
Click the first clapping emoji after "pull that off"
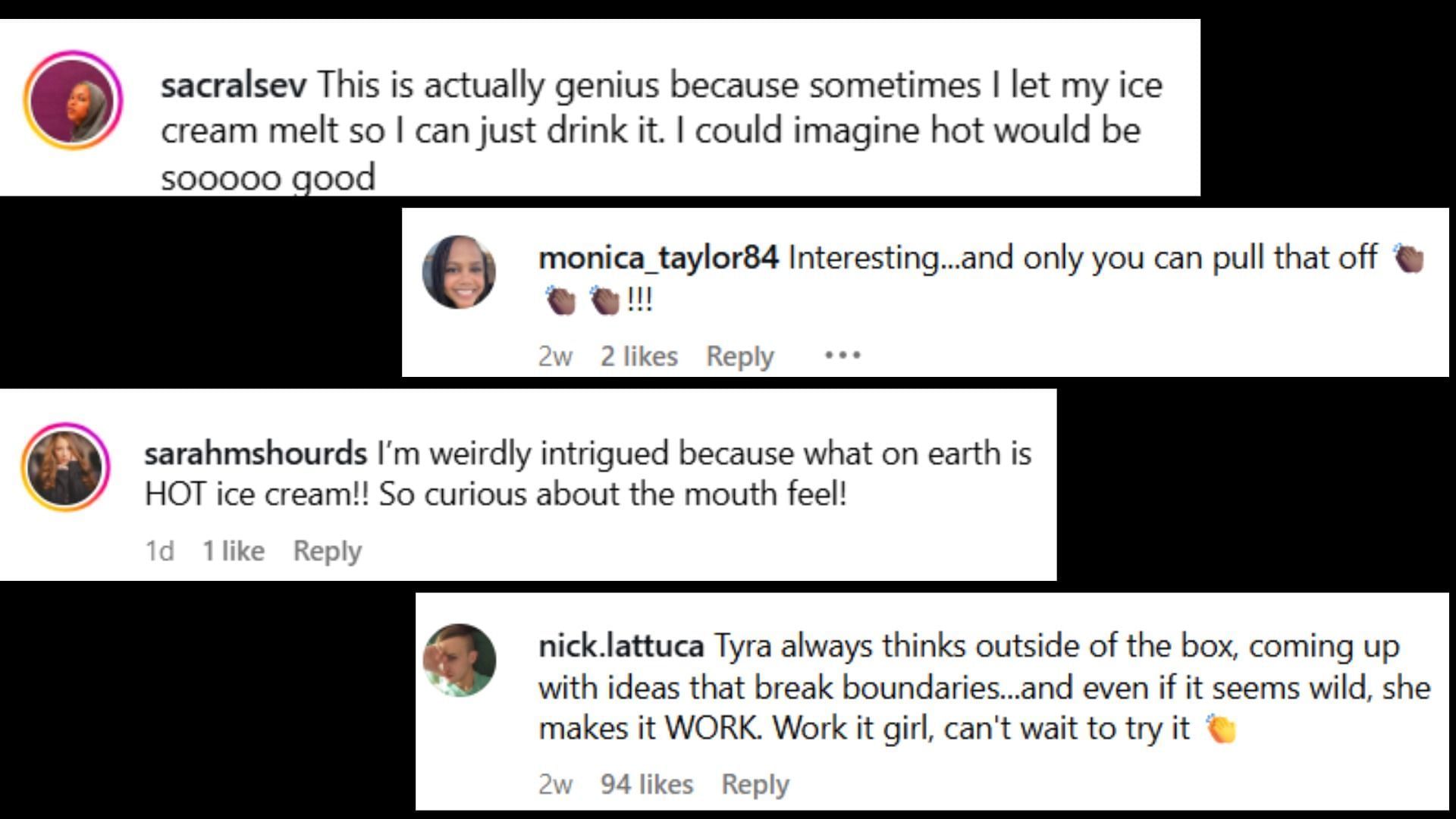(1409, 259)
